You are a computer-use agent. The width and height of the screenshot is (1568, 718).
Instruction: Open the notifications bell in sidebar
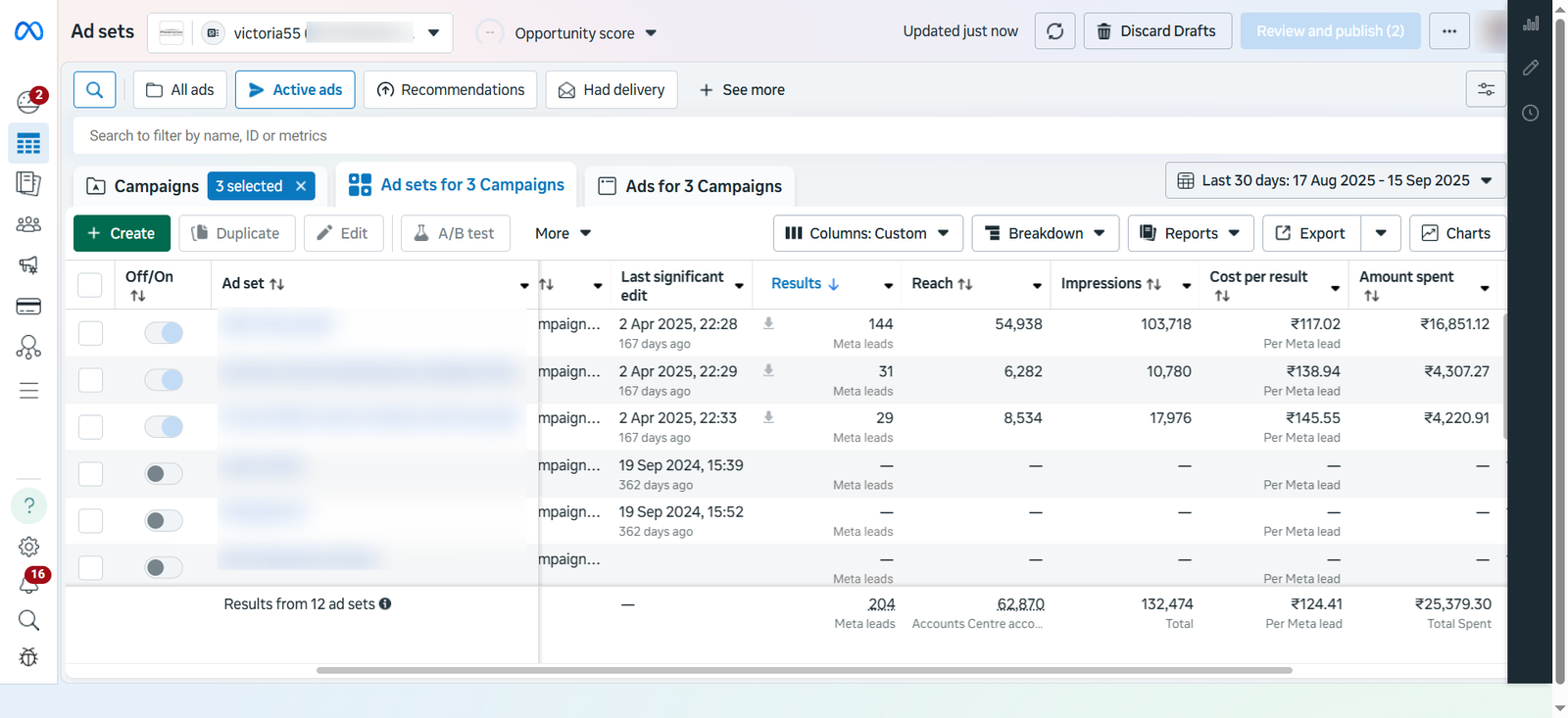(x=28, y=584)
